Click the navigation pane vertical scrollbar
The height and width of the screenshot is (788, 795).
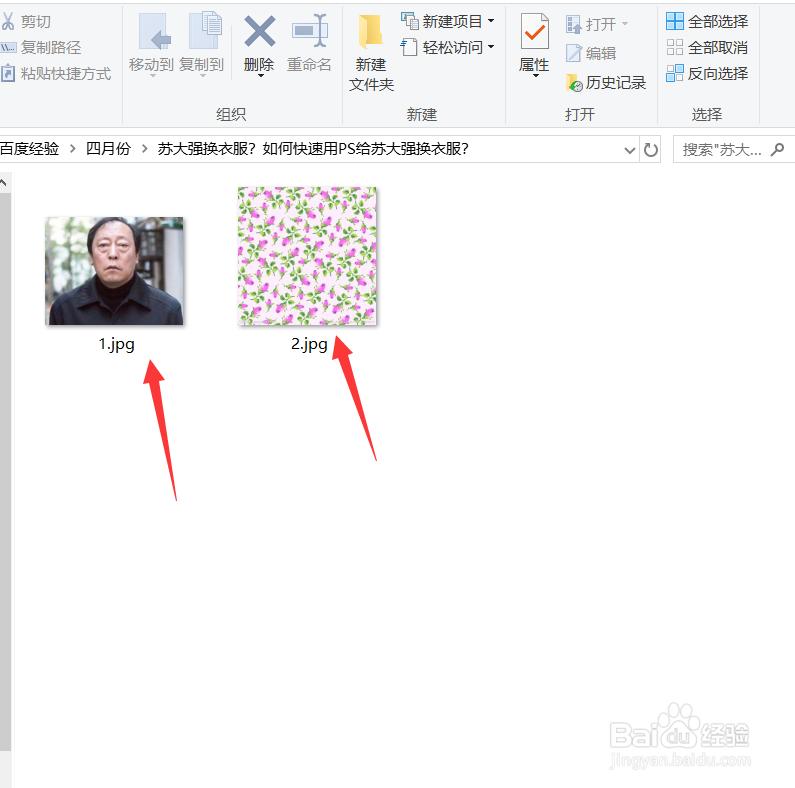click(5, 472)
